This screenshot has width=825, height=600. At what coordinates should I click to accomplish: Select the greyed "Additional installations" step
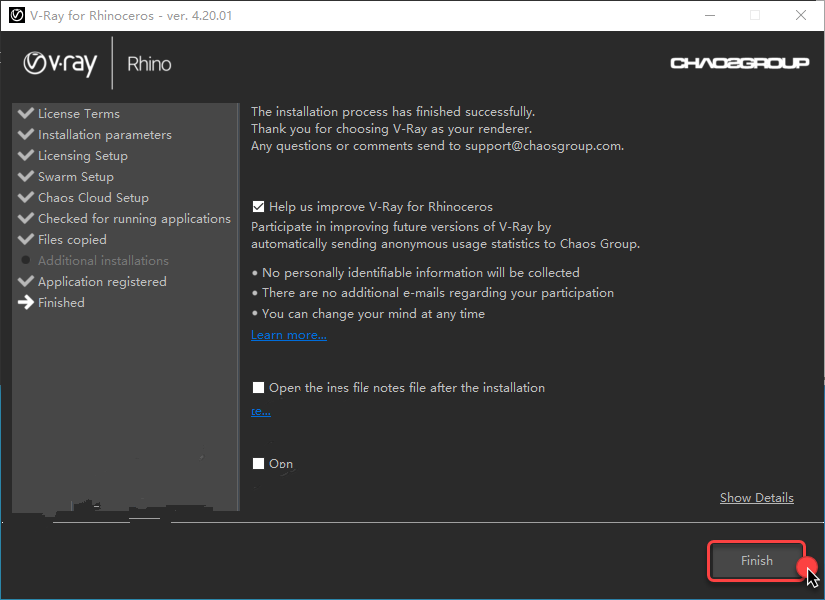pos(103,261)
